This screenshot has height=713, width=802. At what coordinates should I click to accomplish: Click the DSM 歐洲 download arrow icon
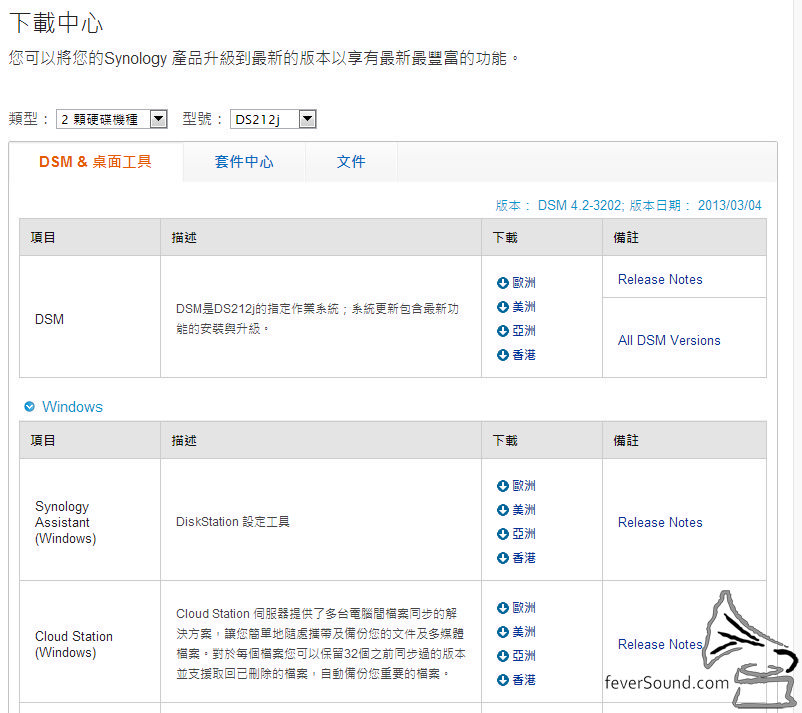click(502, 283)
